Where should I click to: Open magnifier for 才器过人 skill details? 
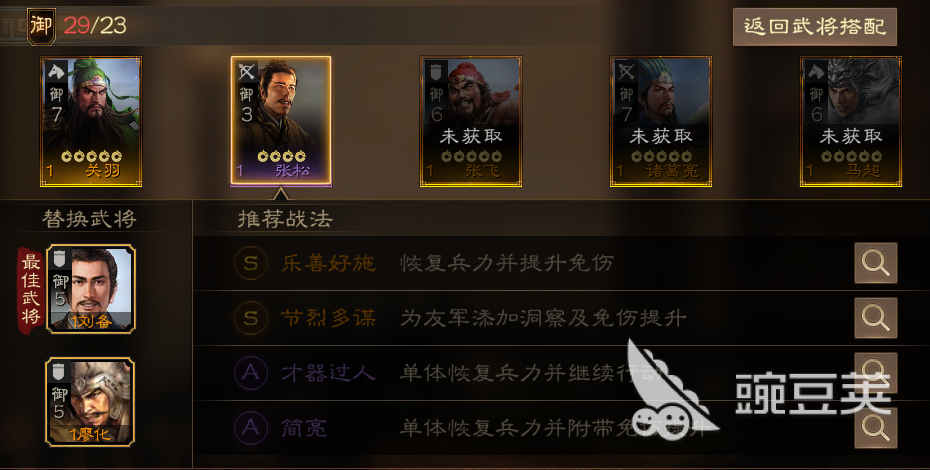(875, 373)
